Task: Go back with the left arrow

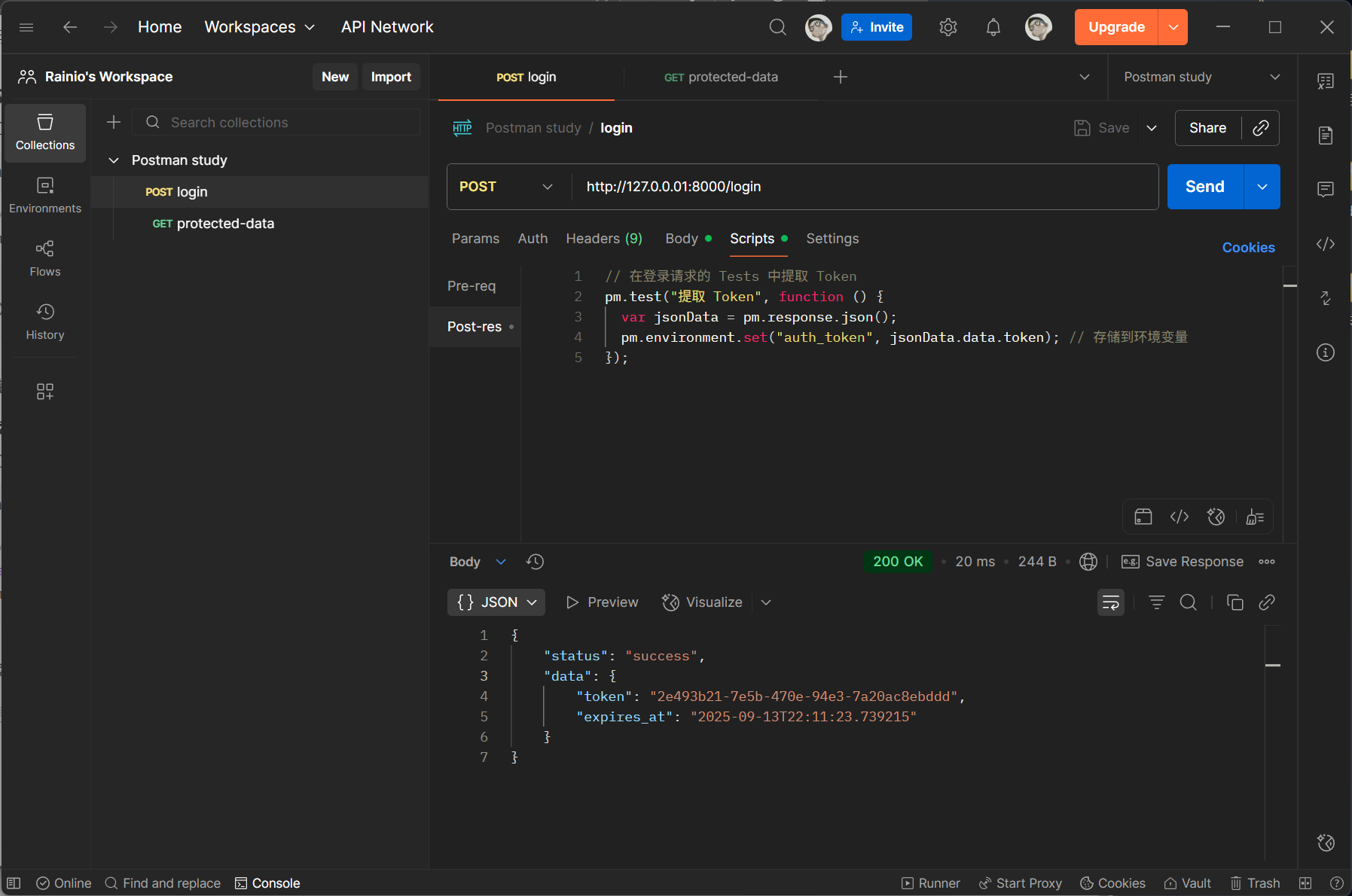Action: pos(70,27)
